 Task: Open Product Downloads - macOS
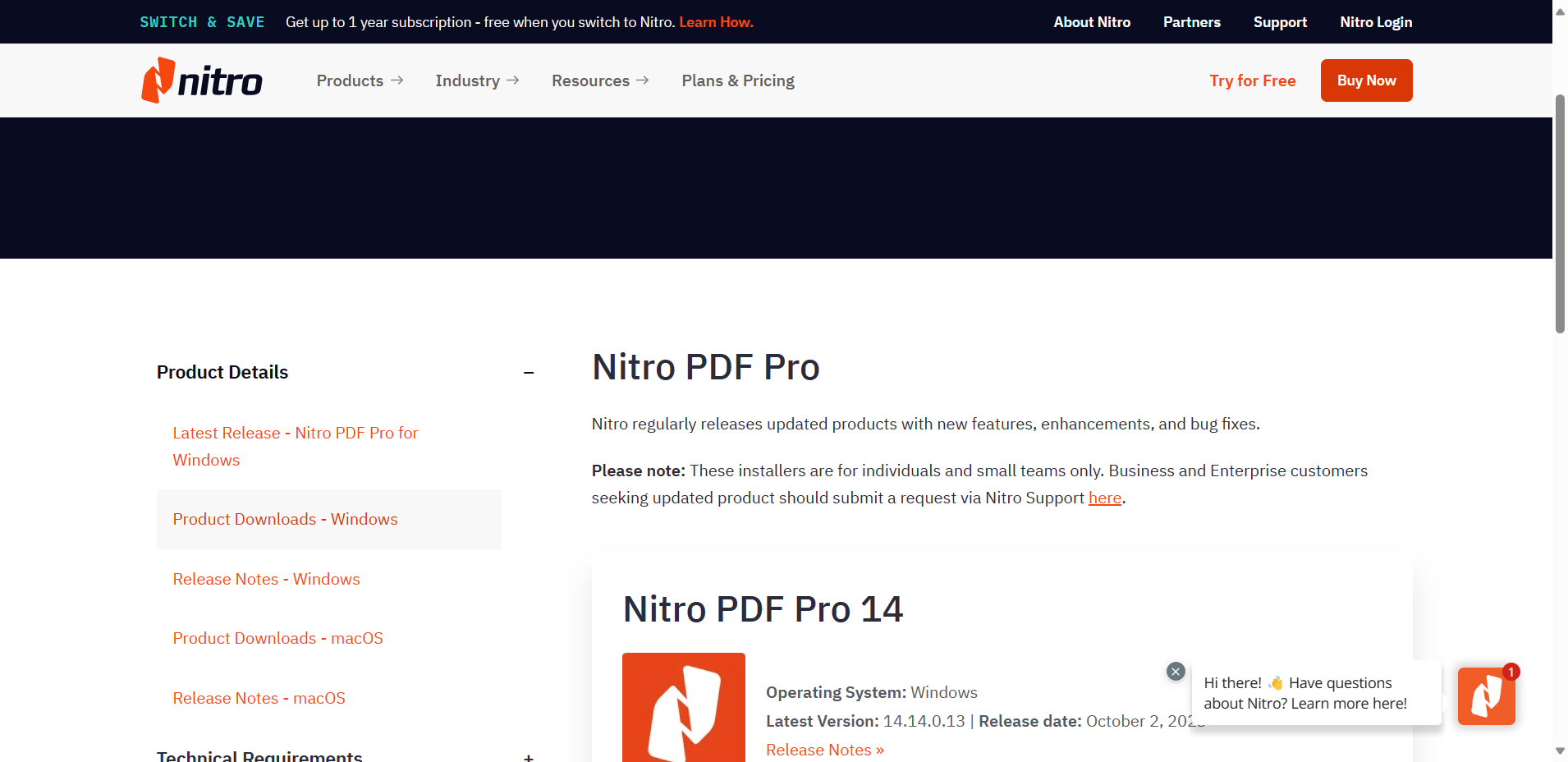click(277, 638)
